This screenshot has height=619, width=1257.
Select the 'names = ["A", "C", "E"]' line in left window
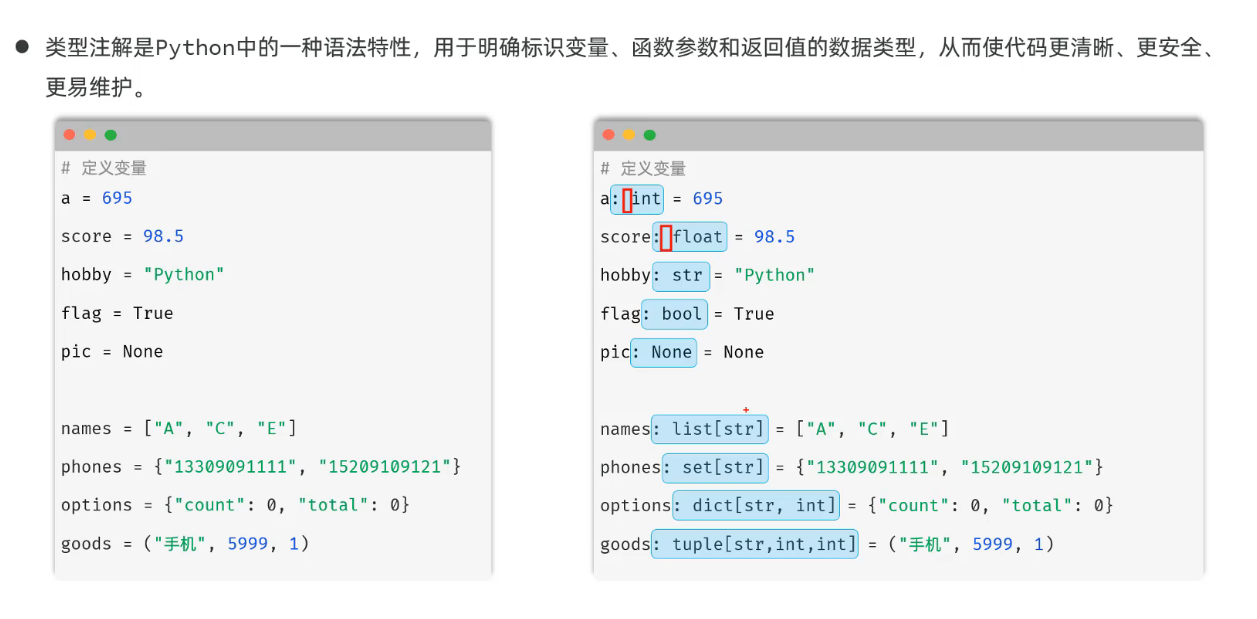click(x=179, y=428)
